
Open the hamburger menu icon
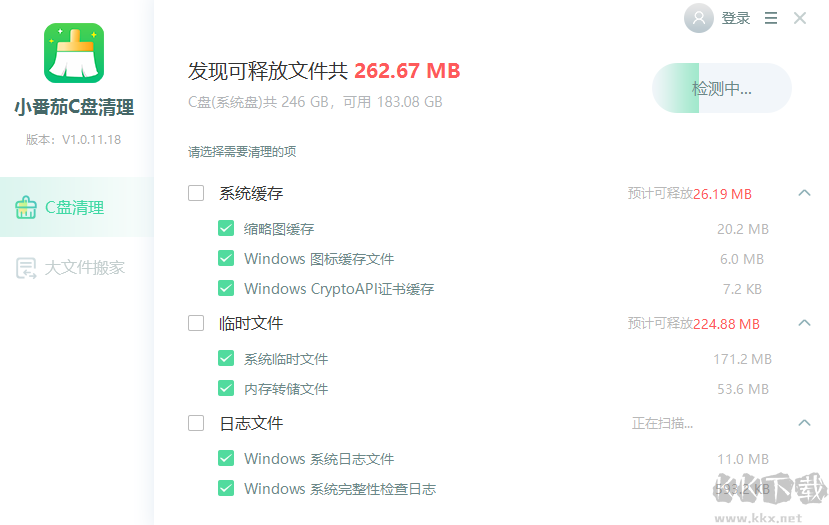point(771,18)
